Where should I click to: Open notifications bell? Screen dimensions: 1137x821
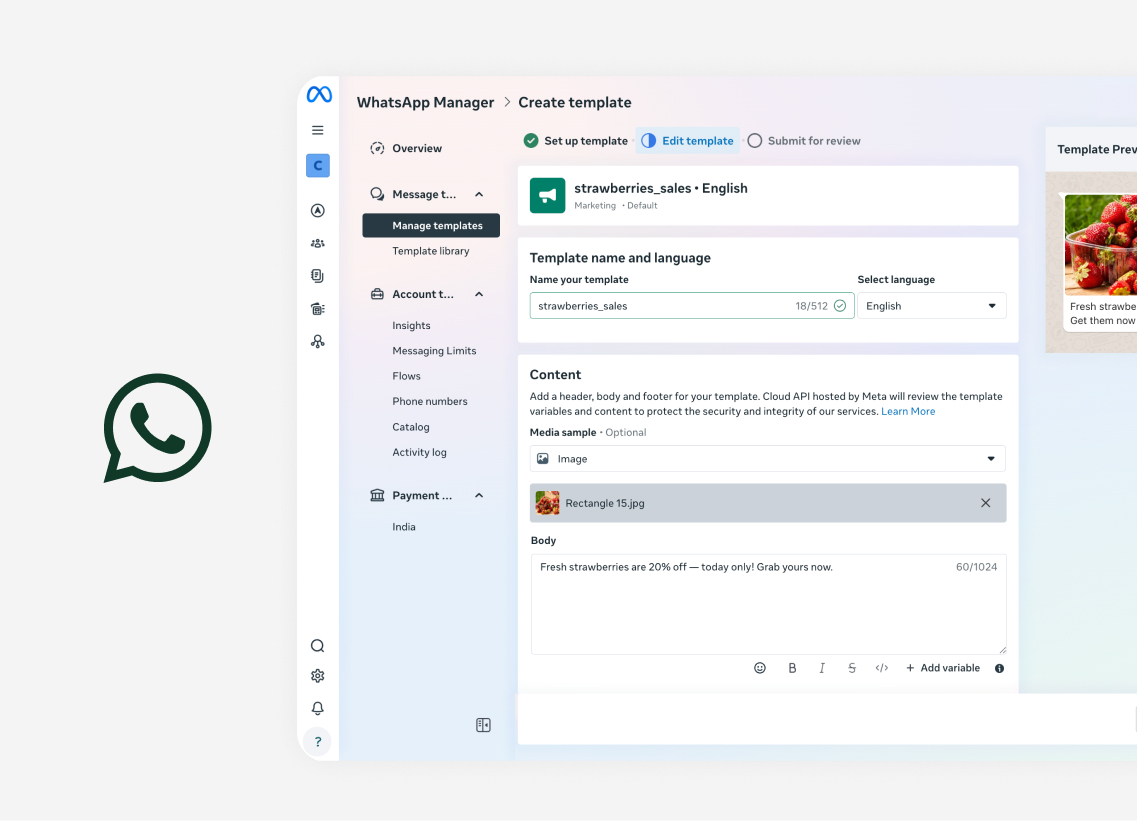coord(318,708)
